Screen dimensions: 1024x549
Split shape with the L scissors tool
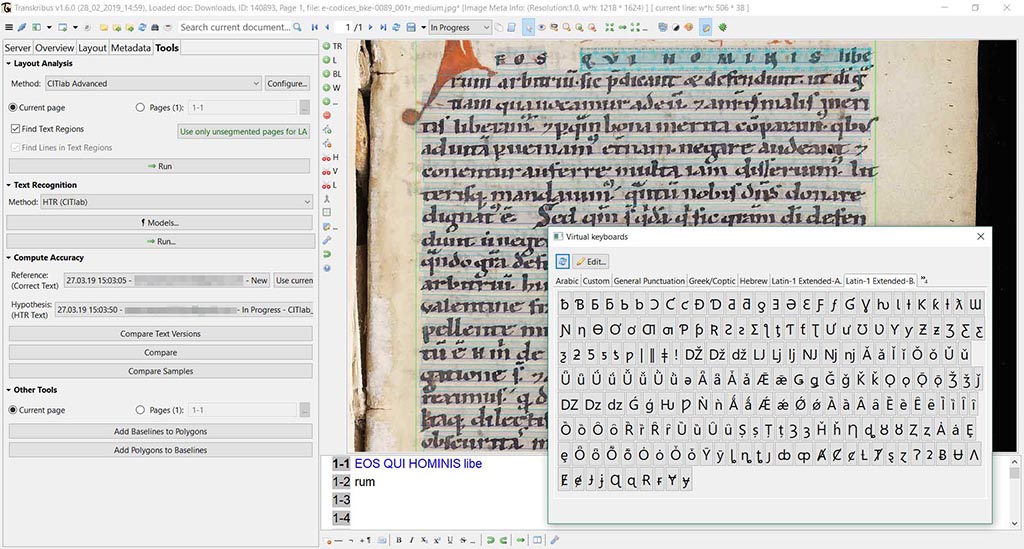[x=330, y=185]
